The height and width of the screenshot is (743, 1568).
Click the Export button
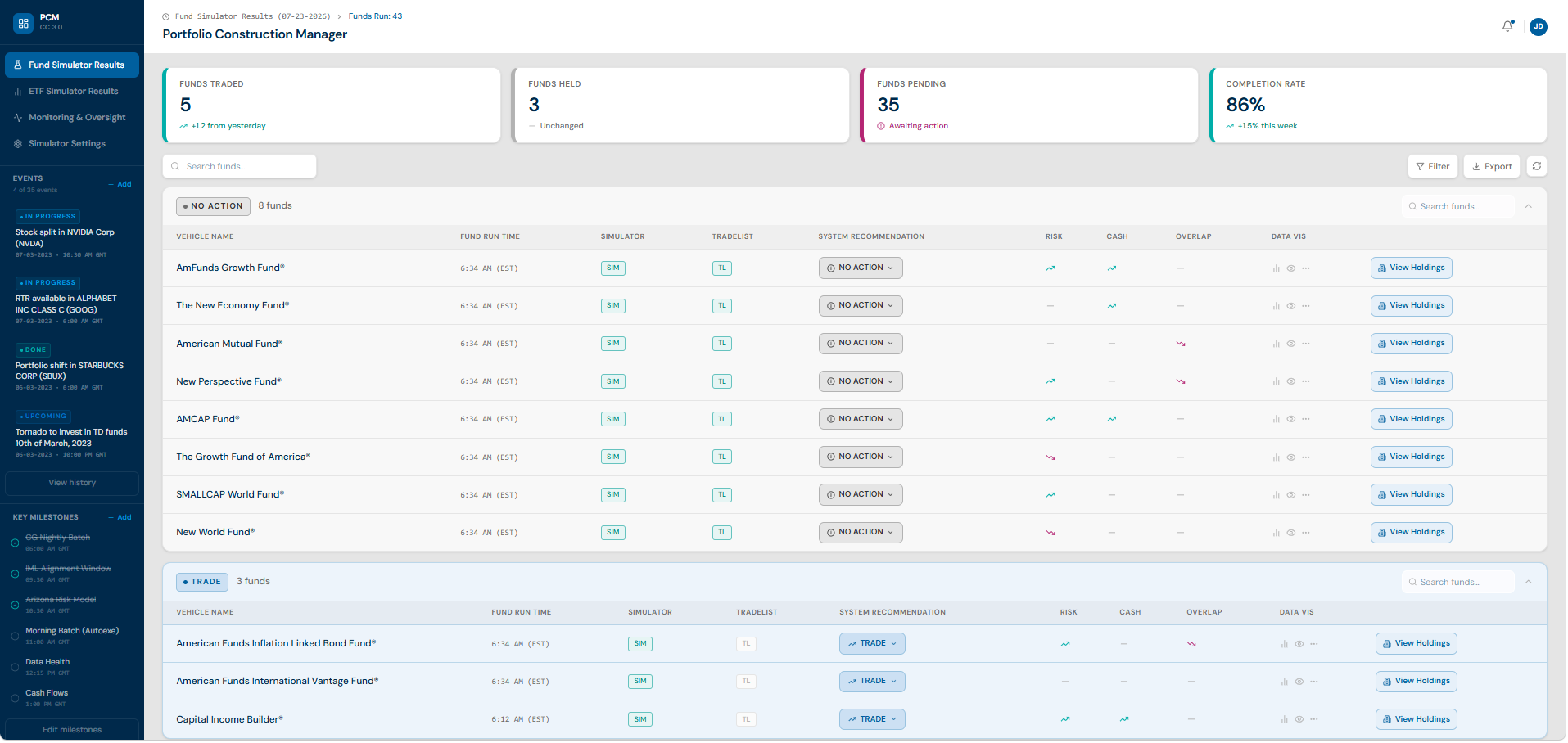pos(1492,166)
